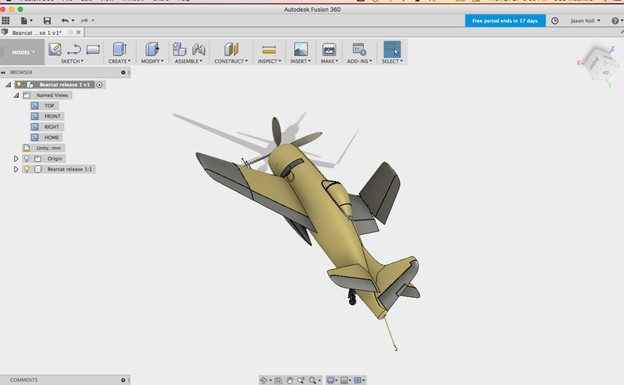Screen dimensions: 624x385
Task: Select the New Component assemble tool
Action: [179, 49]
